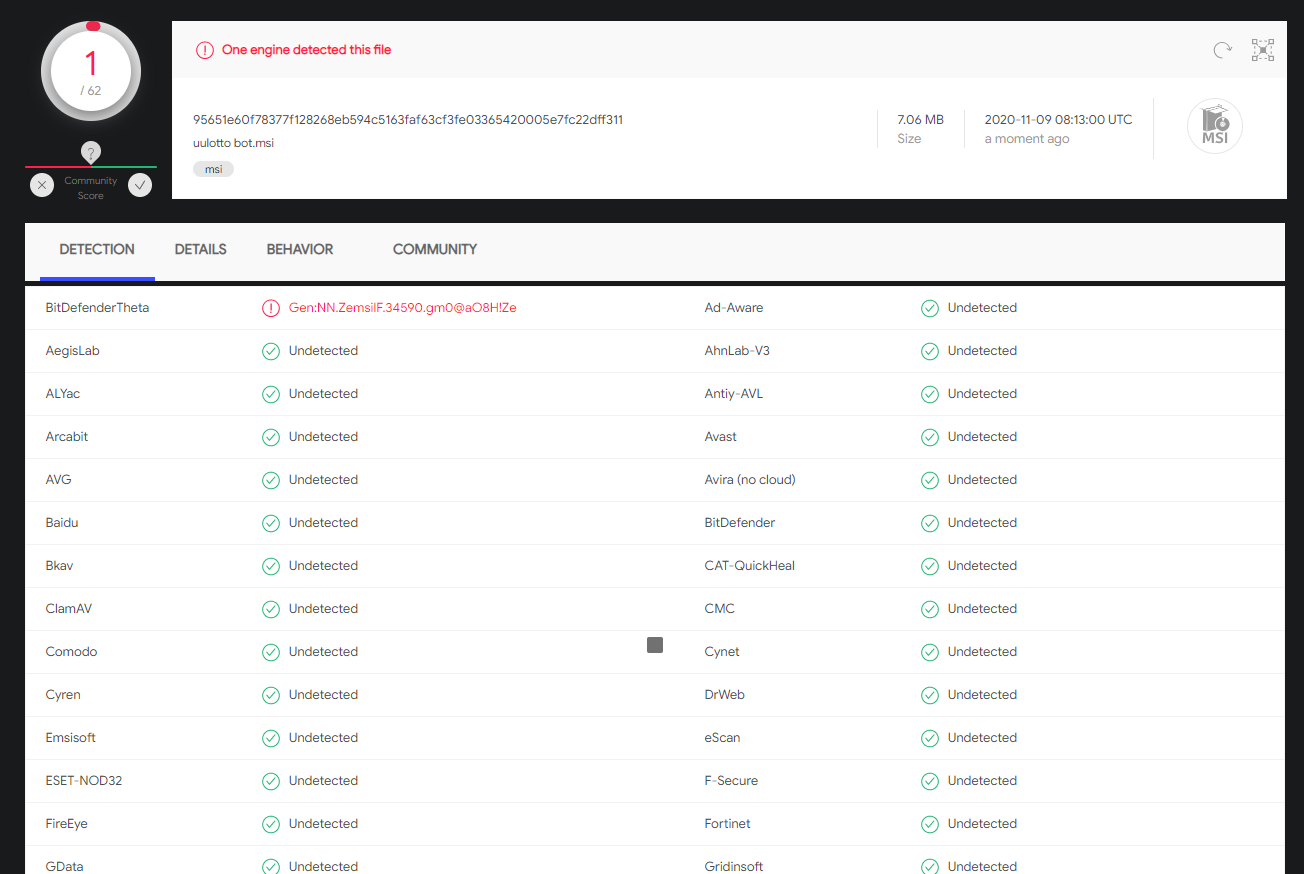Click the ClamAV undetected check icon
The width and height of the screenshot is (1304, 874).
click(270, 609)
